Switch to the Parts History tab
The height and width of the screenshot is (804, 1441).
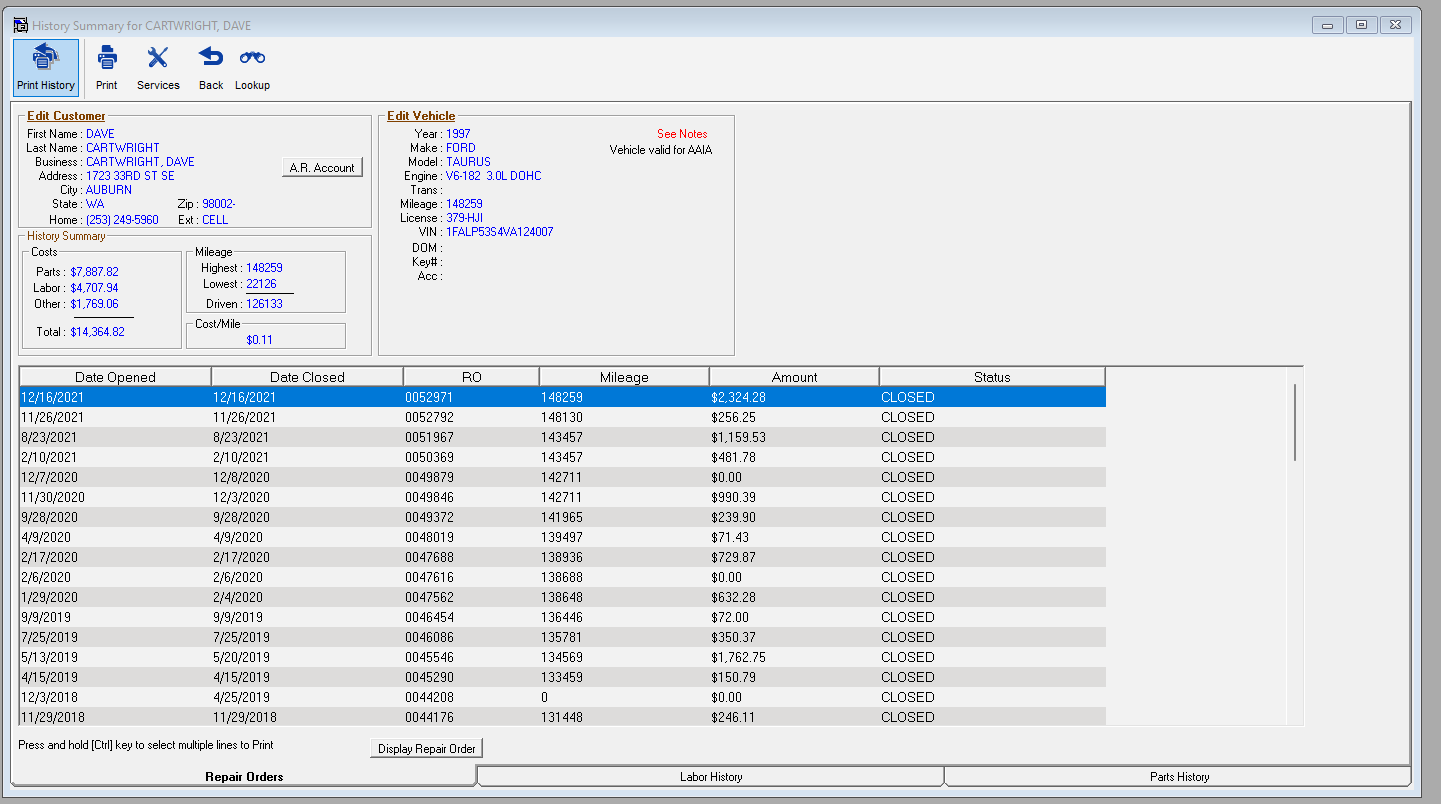1179,776
